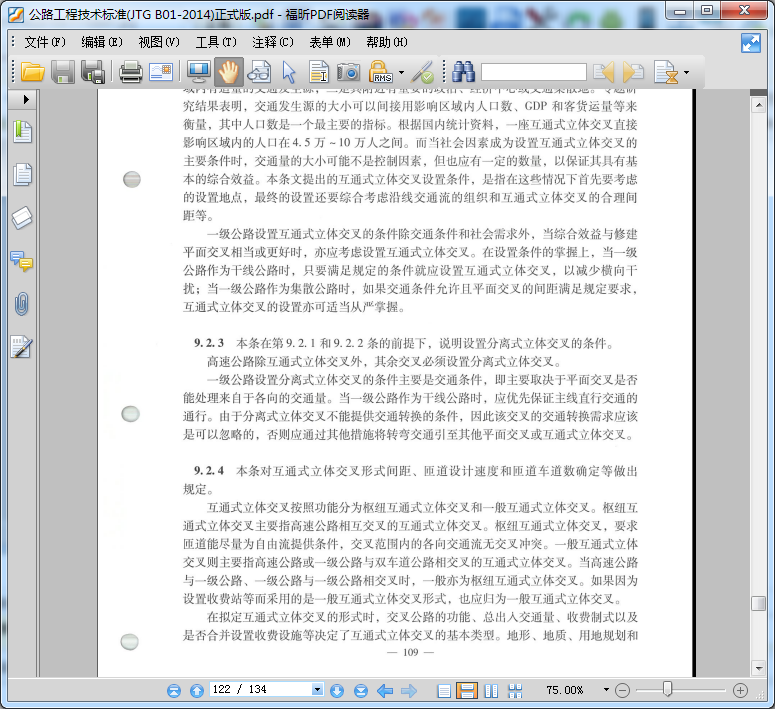Screen dimensions: 775x709
Task: Go to the last page
Action: click(x=361, y=690)
